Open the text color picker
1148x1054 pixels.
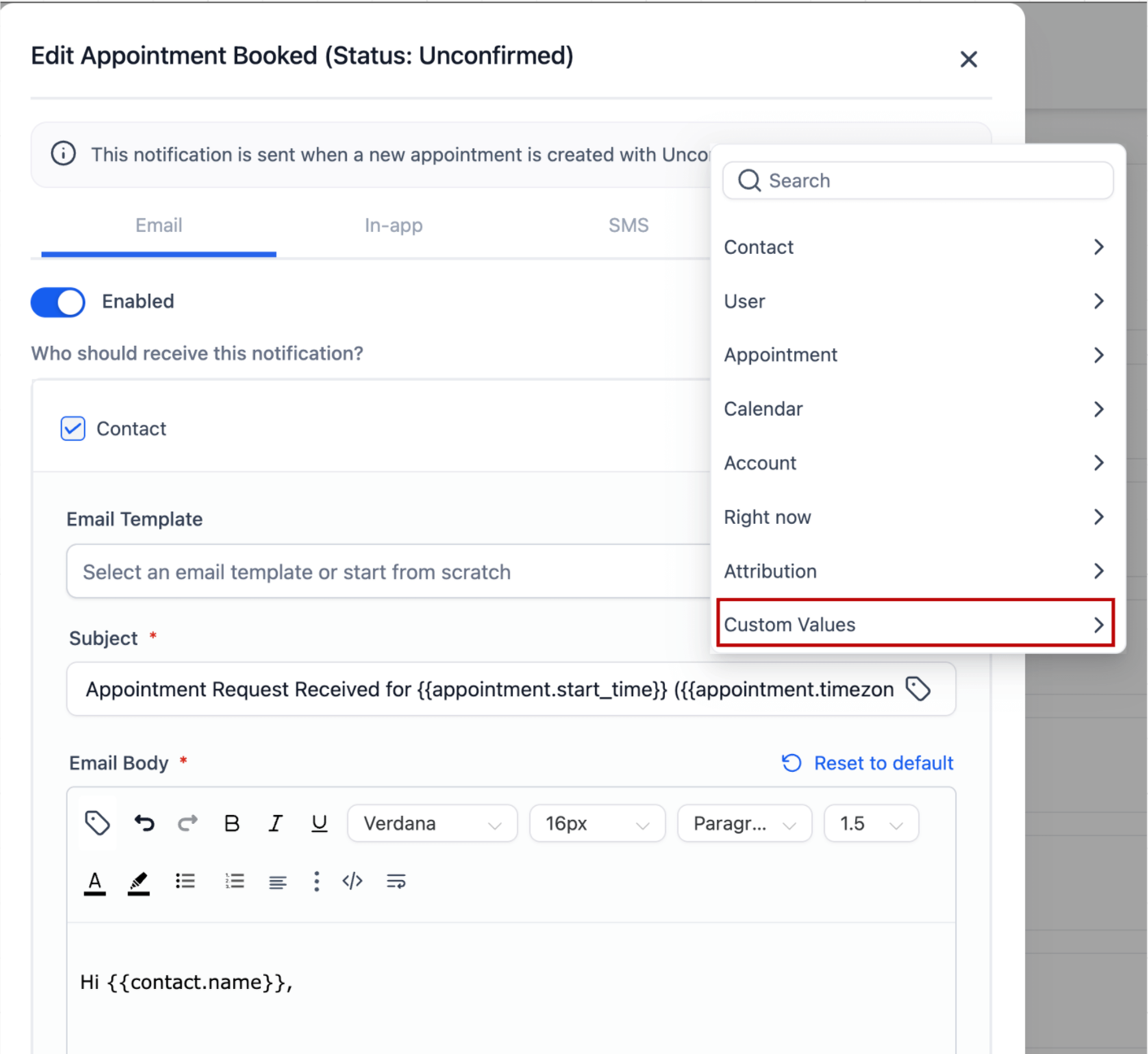tap(95, 882)
